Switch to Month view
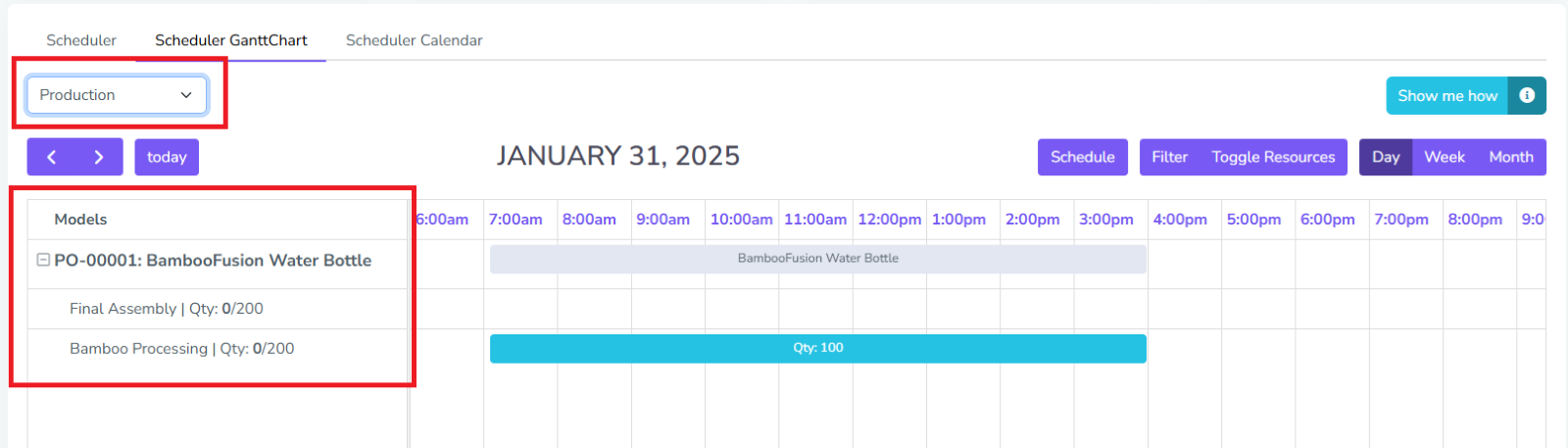This screenshot has width=1568, height=448. 1510,157
